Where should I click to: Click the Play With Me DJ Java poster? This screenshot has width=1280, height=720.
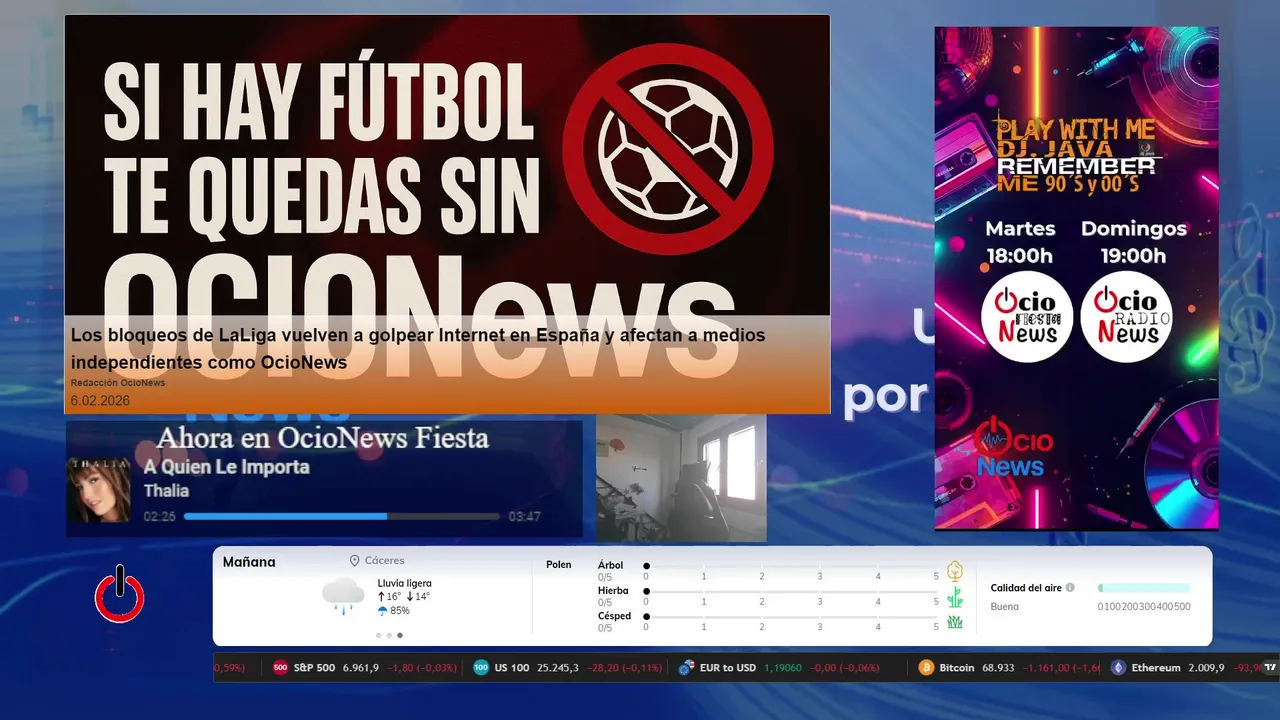pos(1077,278)
